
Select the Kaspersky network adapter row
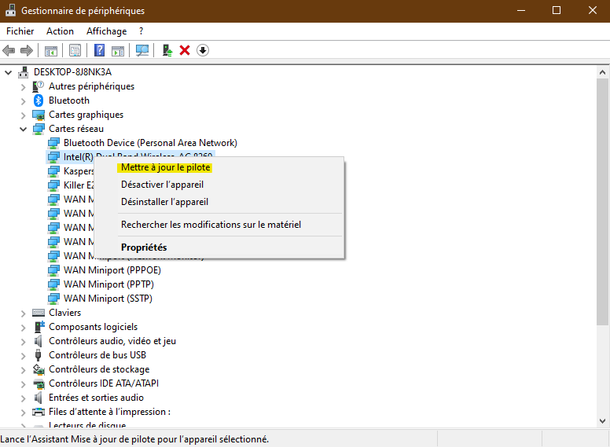click(70, 171)
